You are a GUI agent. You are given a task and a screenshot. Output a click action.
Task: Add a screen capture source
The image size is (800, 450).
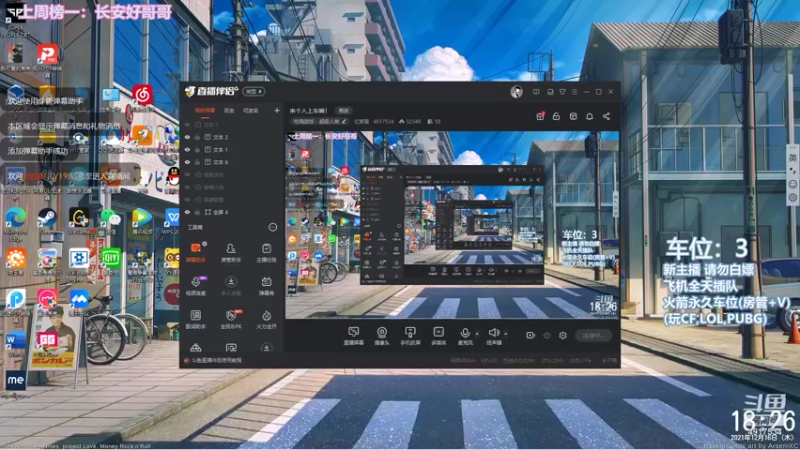tap(354, 336)
